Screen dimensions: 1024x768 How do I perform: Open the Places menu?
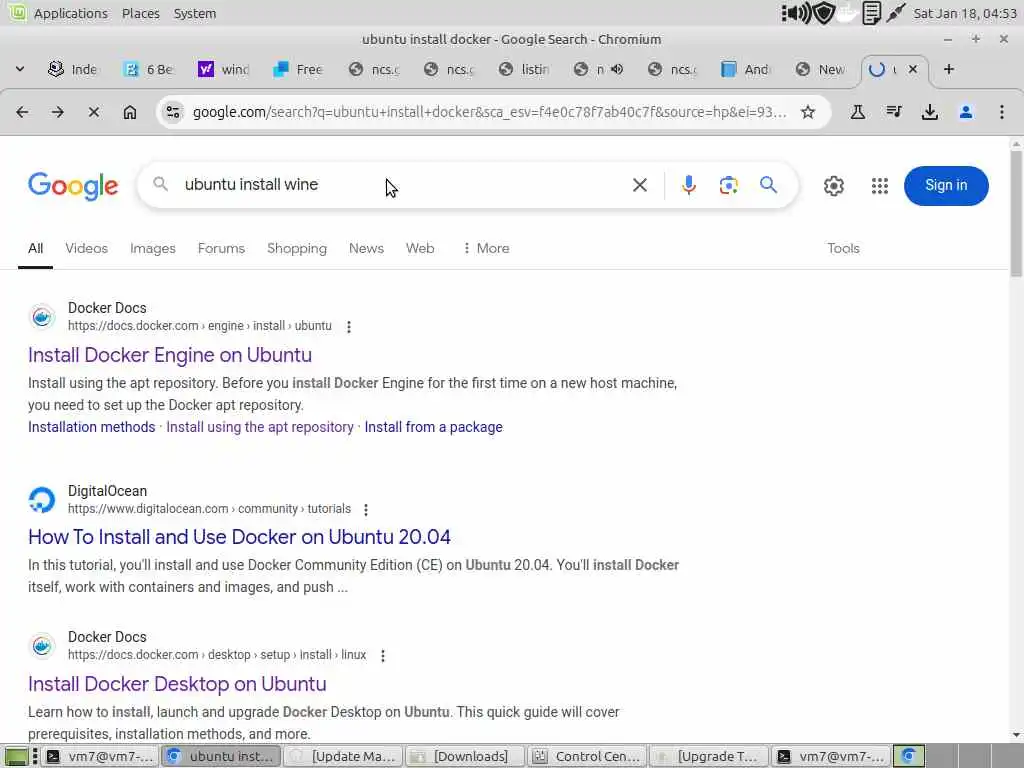pos(140,13)
